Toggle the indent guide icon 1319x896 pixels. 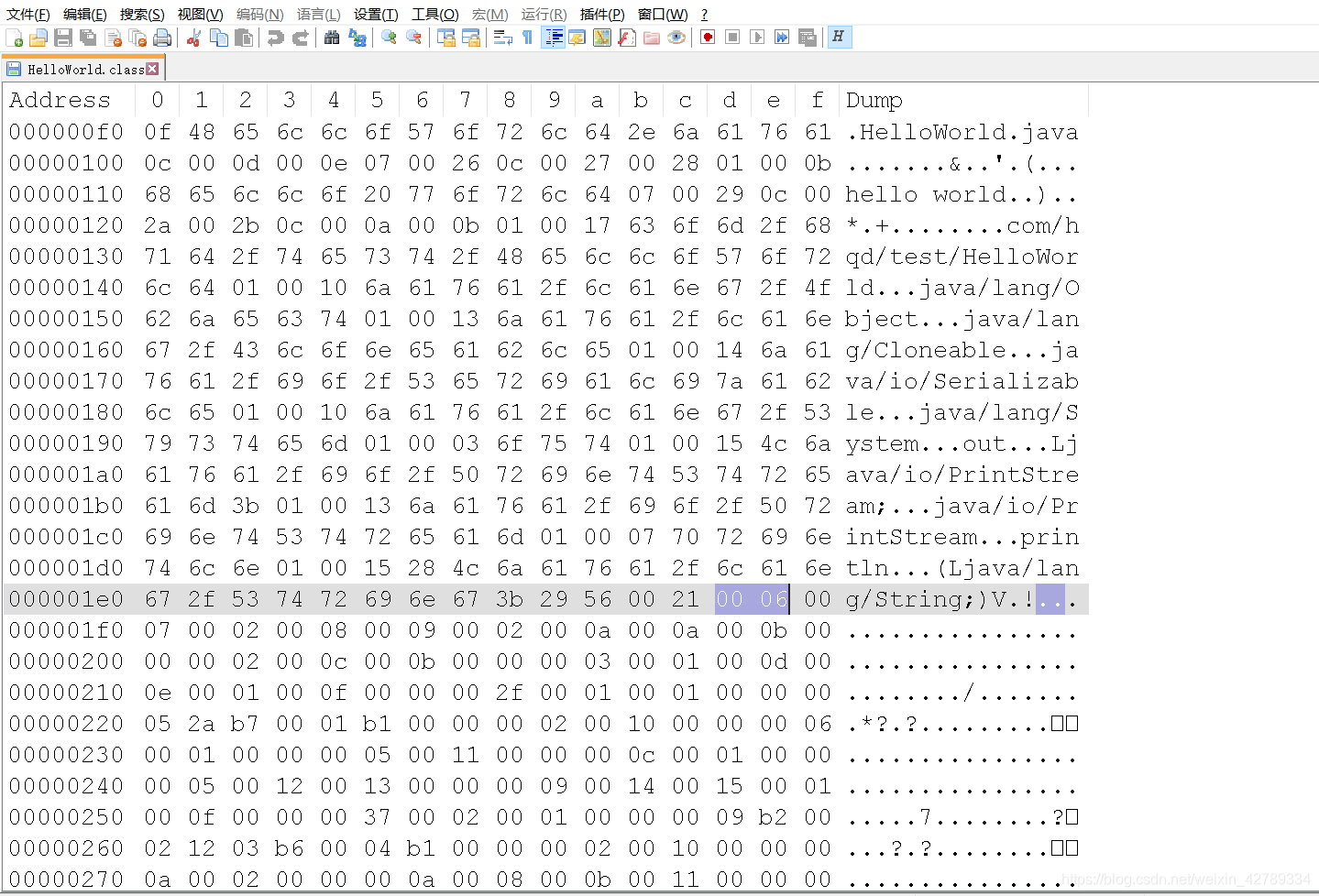(554, 38)
